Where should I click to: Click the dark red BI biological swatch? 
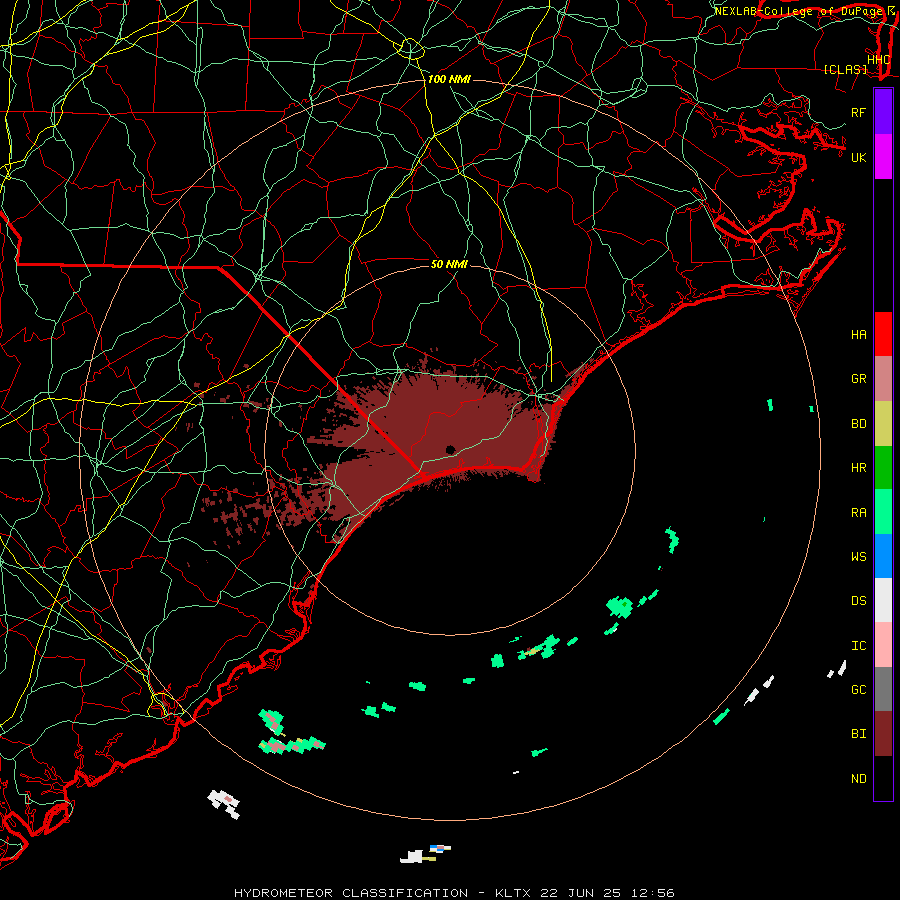(883, 733)
